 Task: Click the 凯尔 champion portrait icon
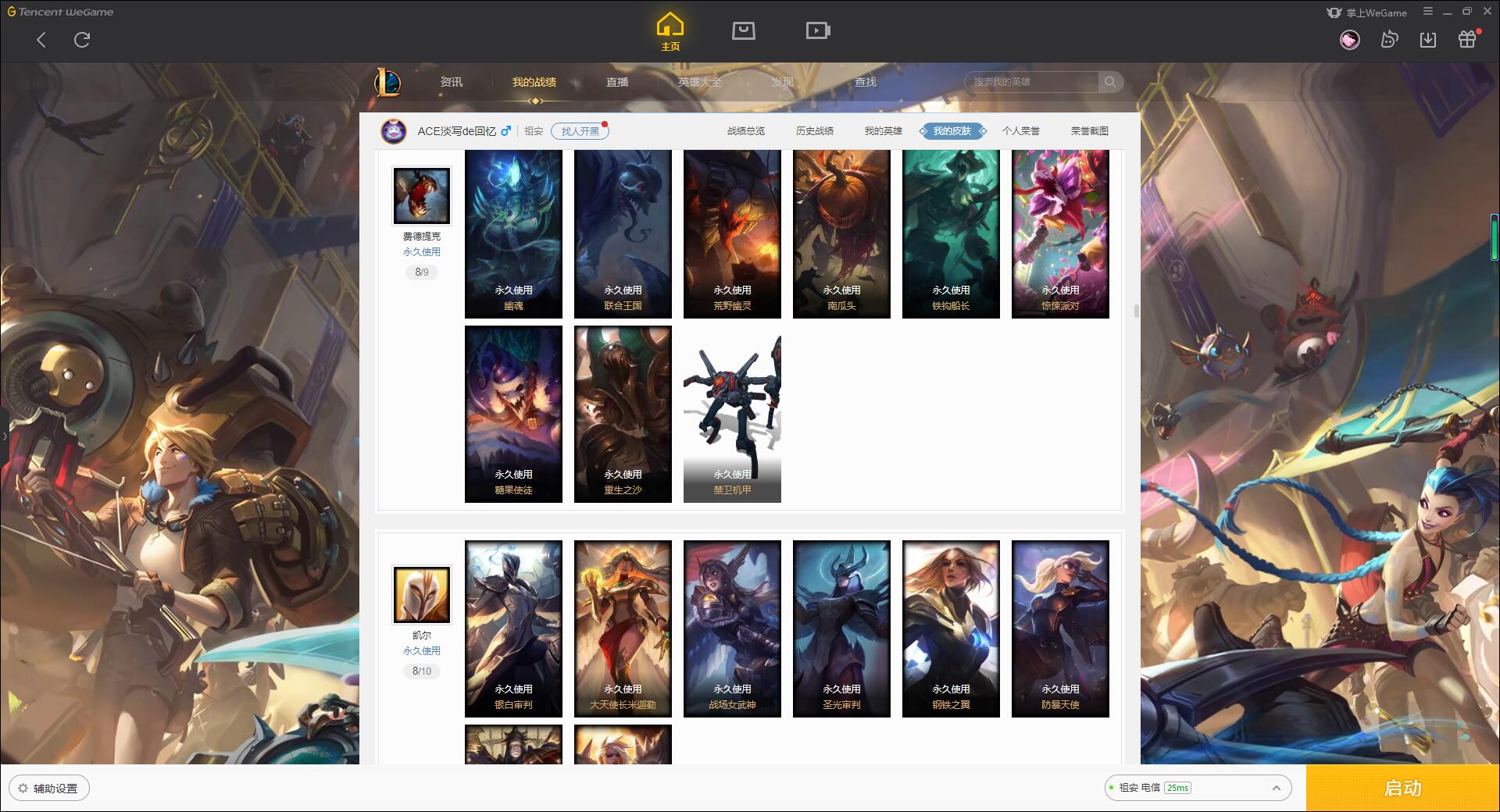point(422,595)
